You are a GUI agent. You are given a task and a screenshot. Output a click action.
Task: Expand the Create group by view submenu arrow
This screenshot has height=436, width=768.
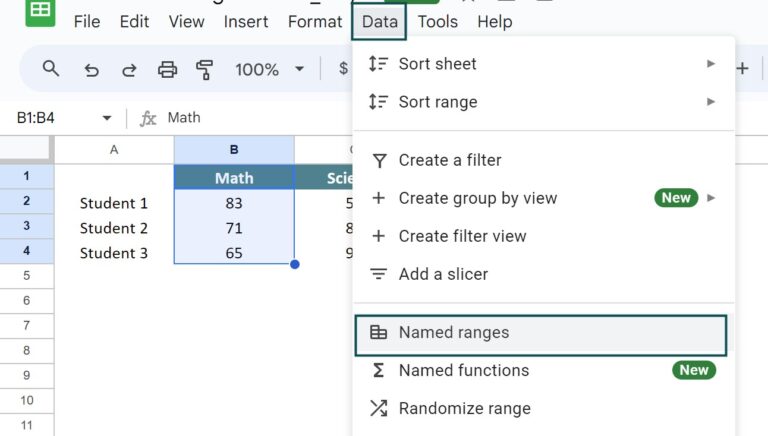[x=711, y=198]
